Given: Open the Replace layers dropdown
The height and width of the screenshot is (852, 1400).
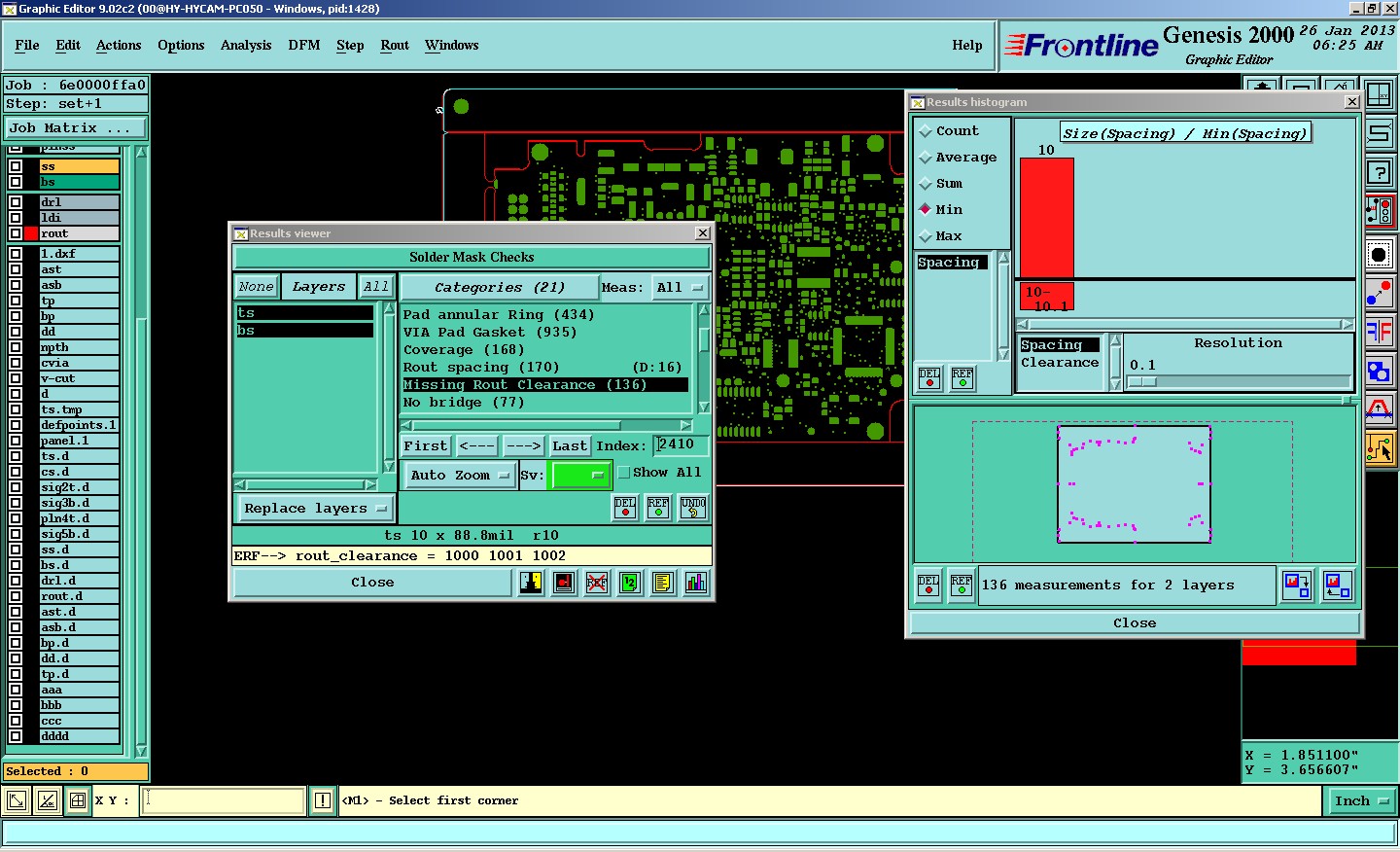Looking at the screenshot, I should click(x=315, y=509).
